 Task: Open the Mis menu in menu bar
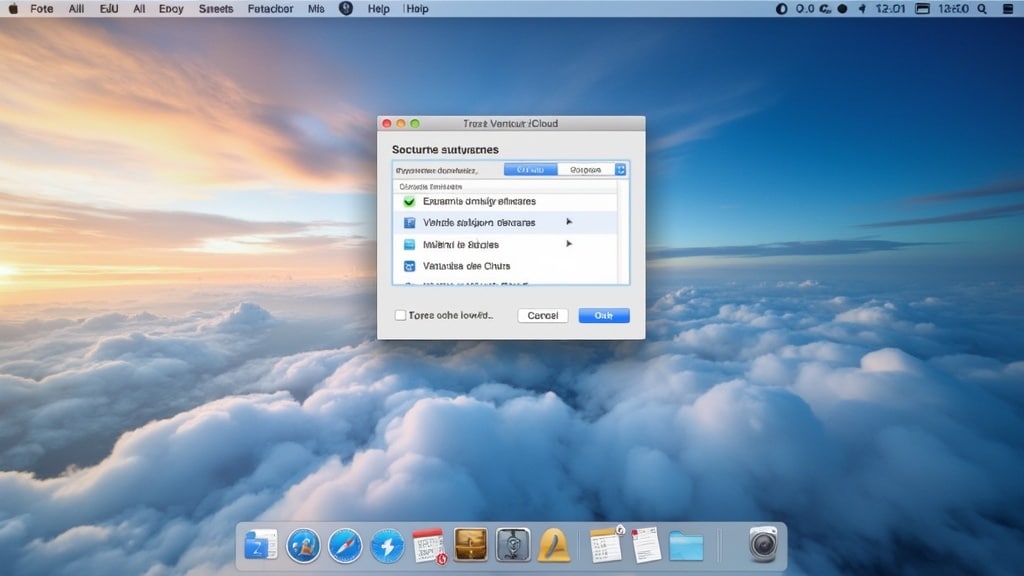[x=316, y=8]
